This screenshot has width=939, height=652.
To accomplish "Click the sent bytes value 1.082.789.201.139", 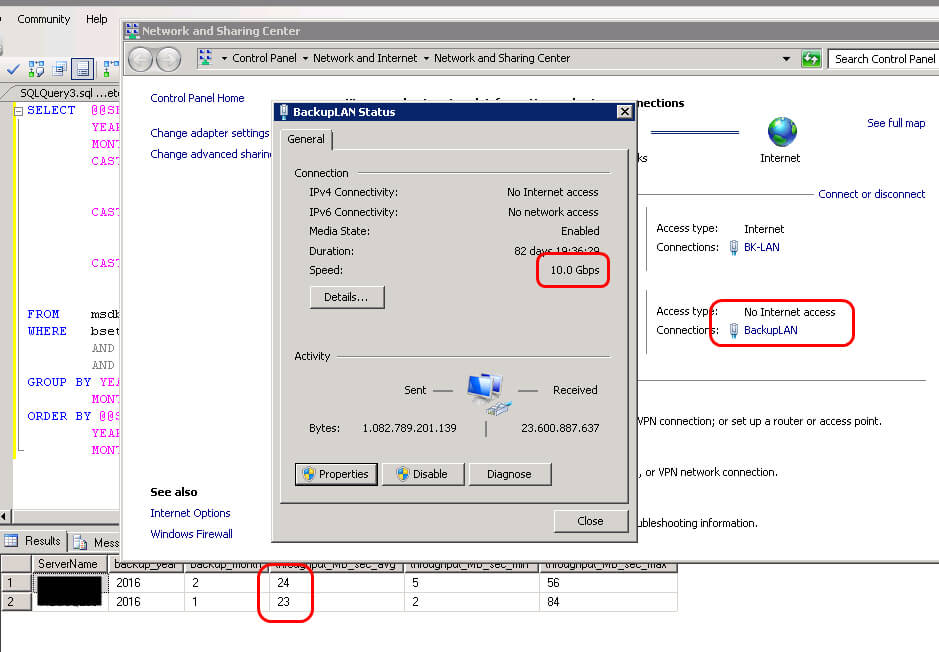I will click(409, 428).
